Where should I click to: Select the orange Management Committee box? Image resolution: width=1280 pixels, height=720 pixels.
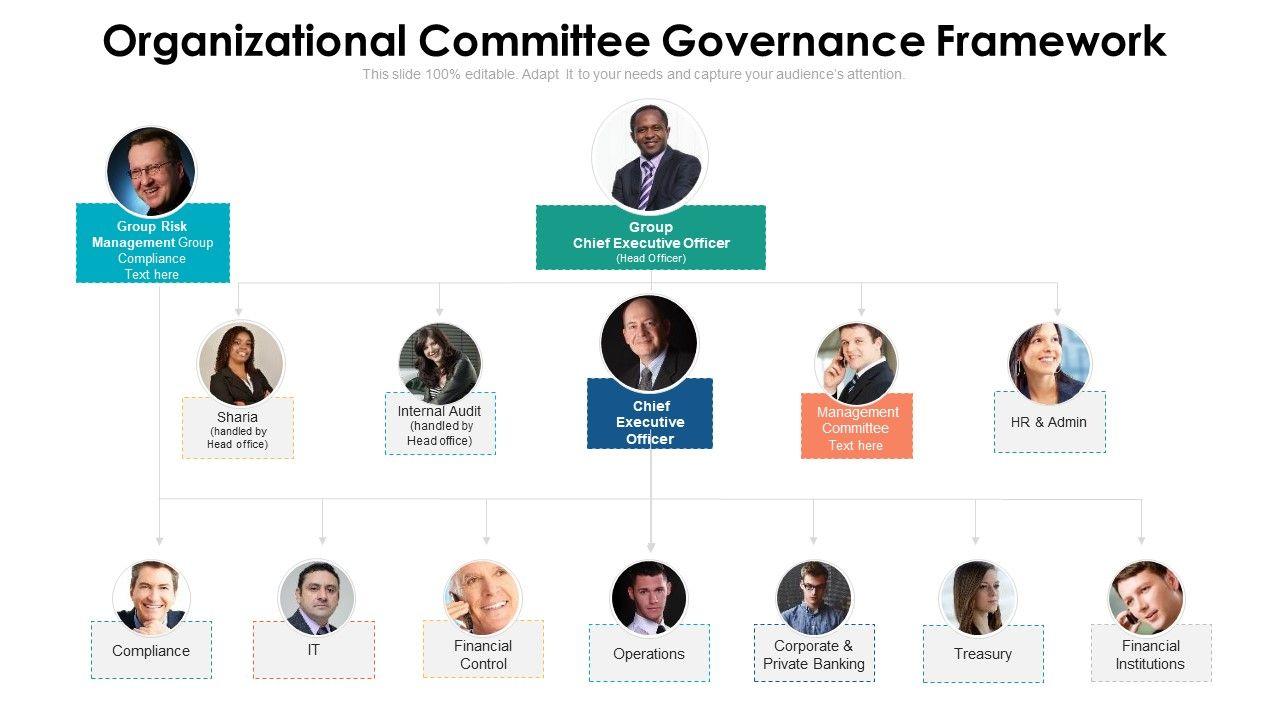coord(857,427)
